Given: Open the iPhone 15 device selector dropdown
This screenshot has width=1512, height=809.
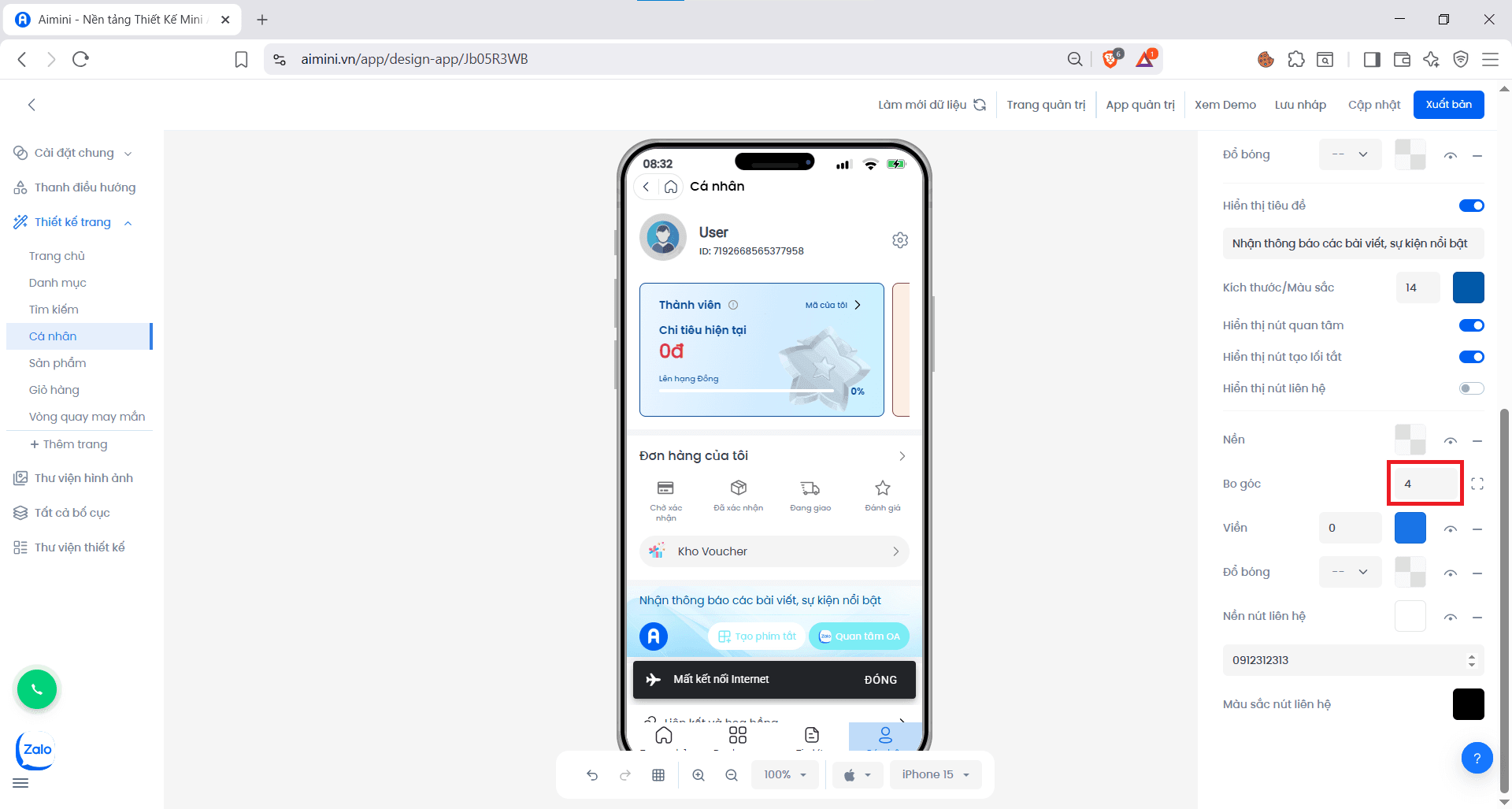Looking at the screenshot, I should click(x=936, y=774).
